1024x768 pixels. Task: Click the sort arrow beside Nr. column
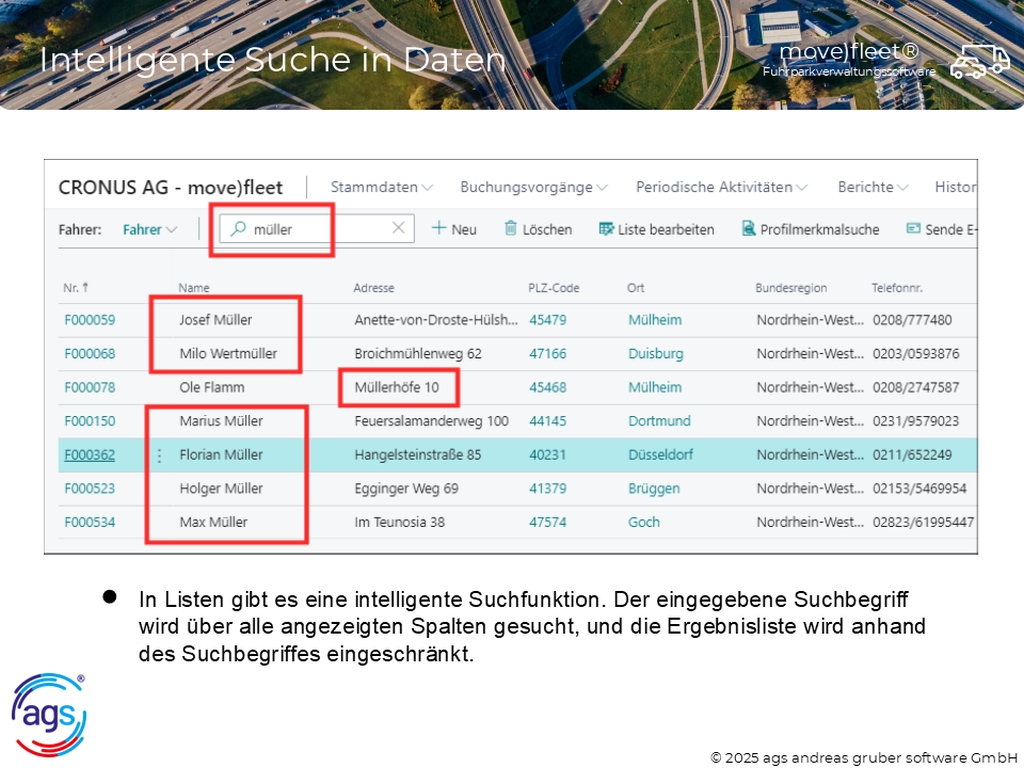pos(86,287)
